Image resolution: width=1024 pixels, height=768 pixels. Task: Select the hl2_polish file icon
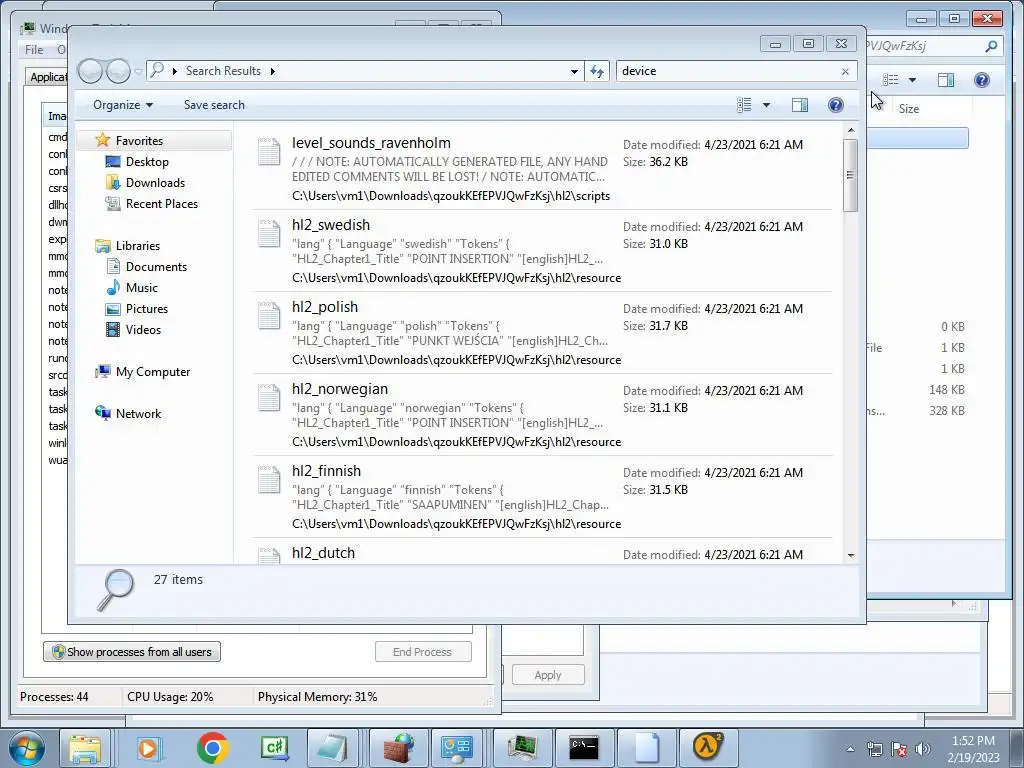[269, 316]
